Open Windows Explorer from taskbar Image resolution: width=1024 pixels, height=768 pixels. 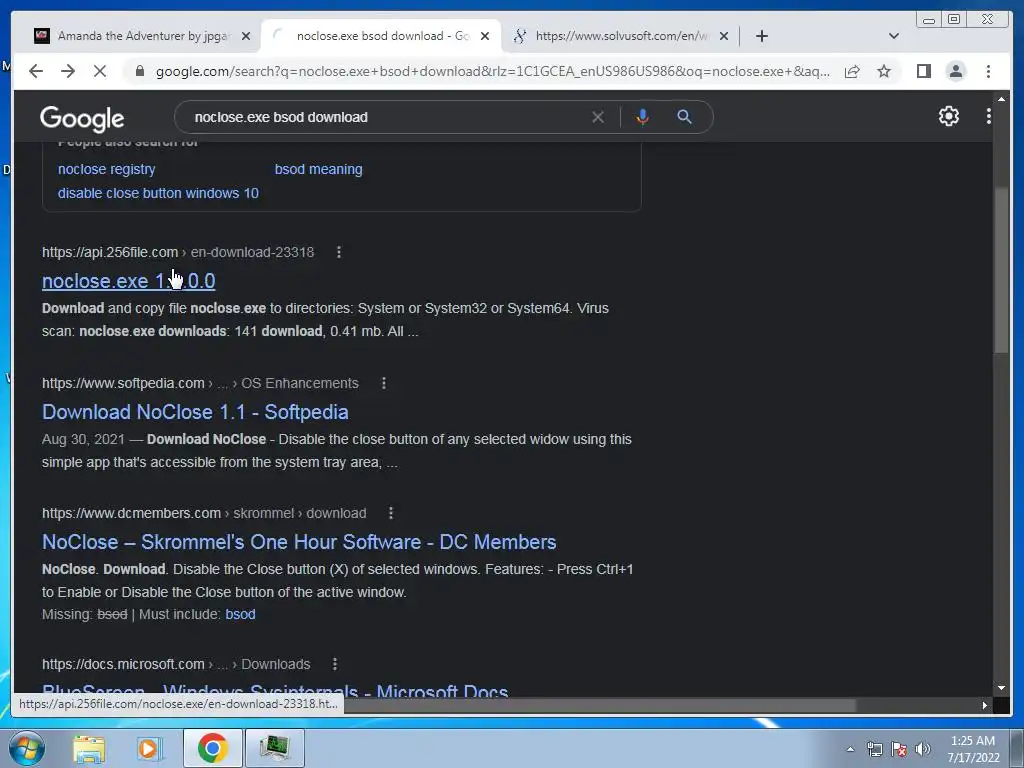tap(89, 748)
